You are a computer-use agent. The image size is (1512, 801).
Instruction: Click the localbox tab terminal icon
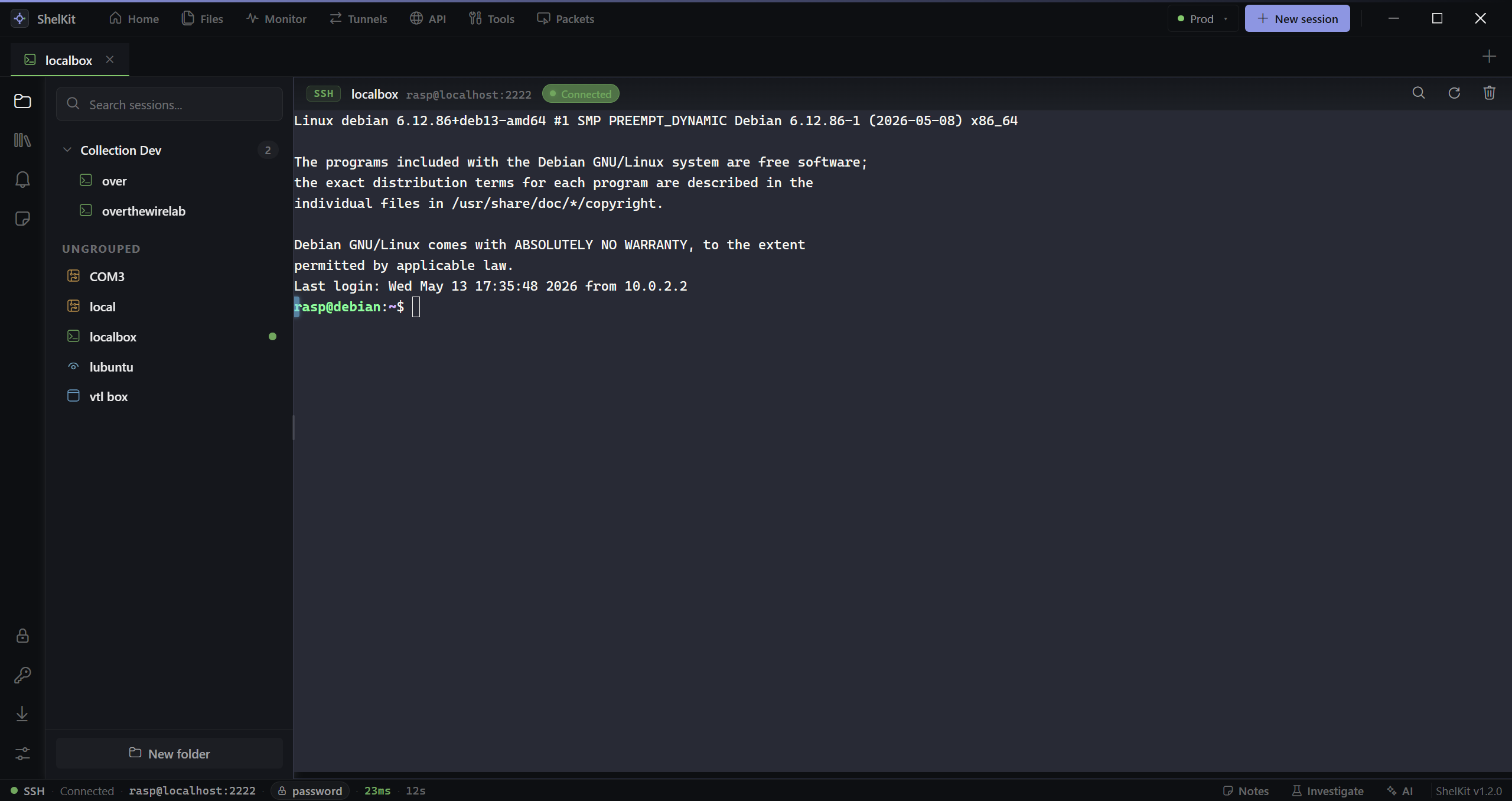30,60
